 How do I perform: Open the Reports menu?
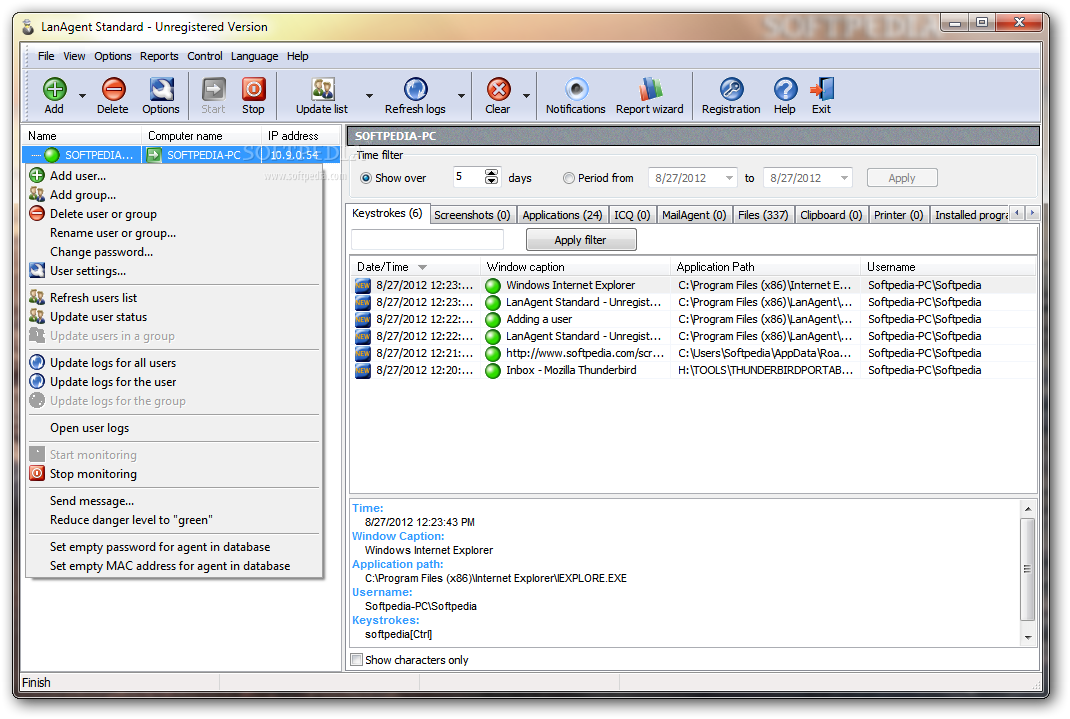pyautogui.click(x=159, y=56)
